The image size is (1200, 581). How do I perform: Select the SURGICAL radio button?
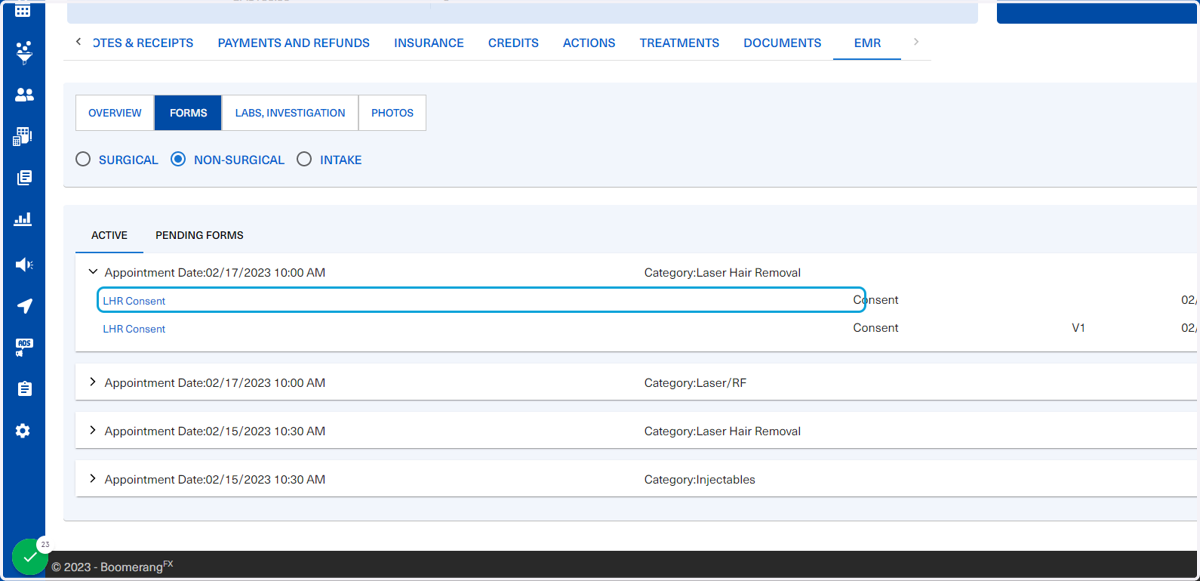(x=83, y=159)
